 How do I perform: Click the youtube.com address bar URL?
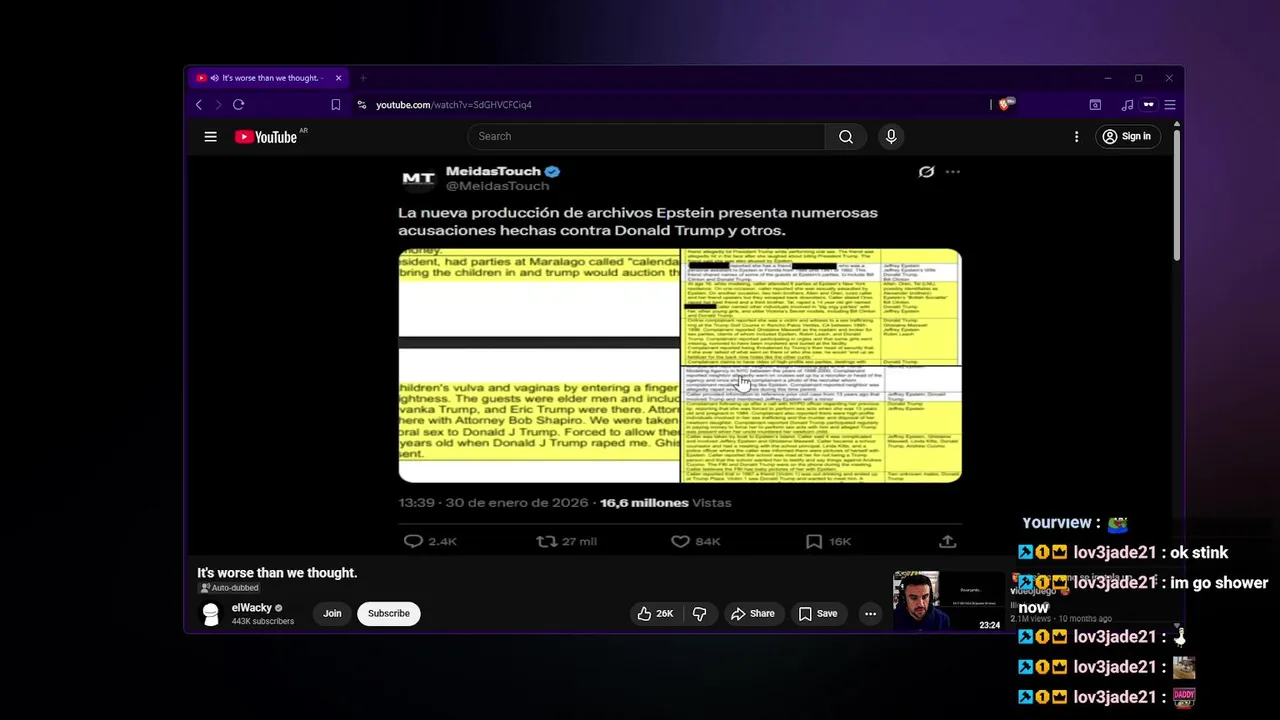tap(454, 105)
